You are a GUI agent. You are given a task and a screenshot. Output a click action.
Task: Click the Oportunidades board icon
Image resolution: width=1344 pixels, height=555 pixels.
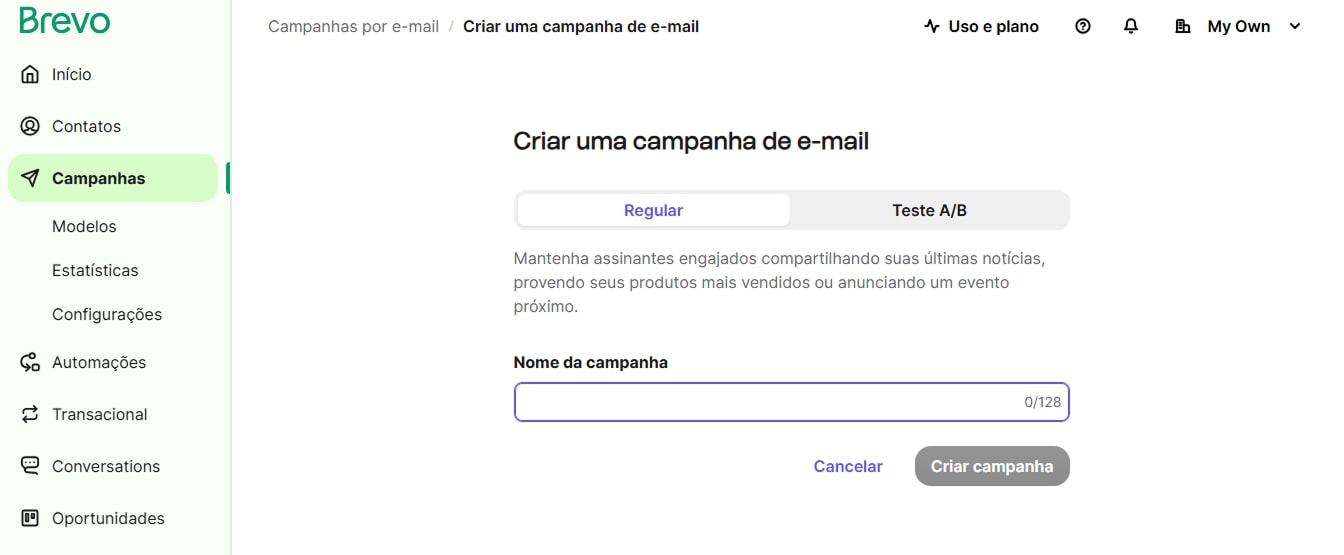(x=30, y=518)
